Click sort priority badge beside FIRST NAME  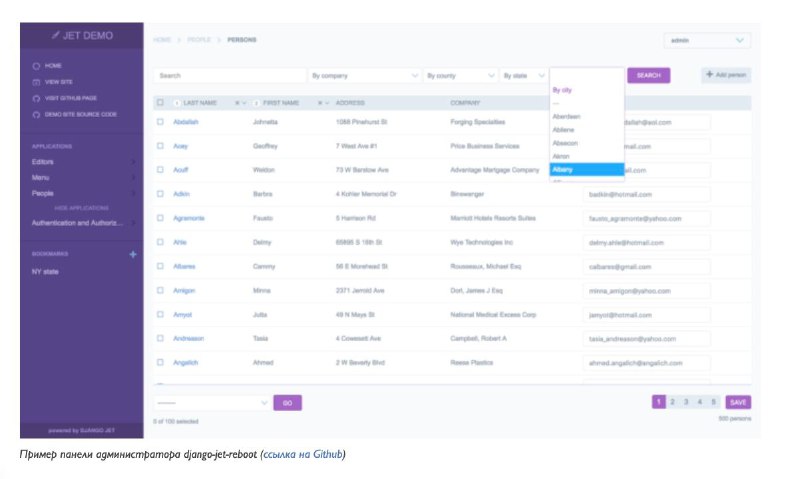(x=256, y=103)
